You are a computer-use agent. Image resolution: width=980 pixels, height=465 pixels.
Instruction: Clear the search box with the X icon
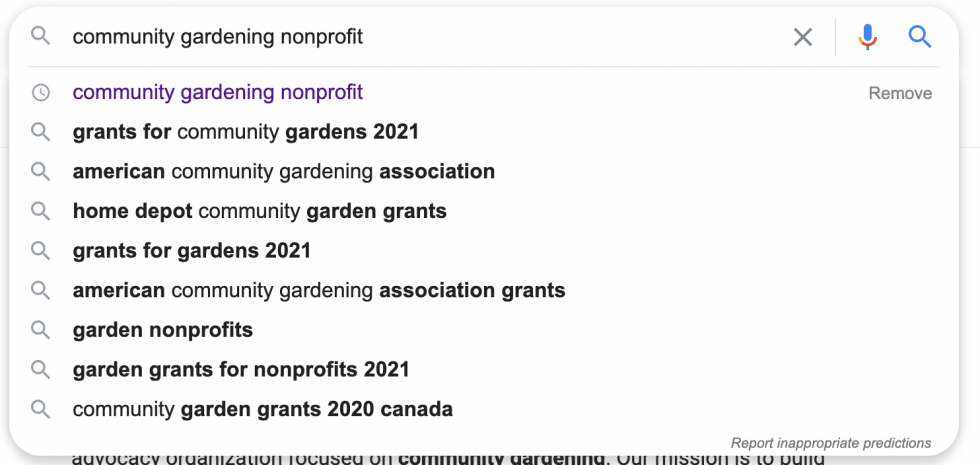pyautogui.click(x=802, y=38)
